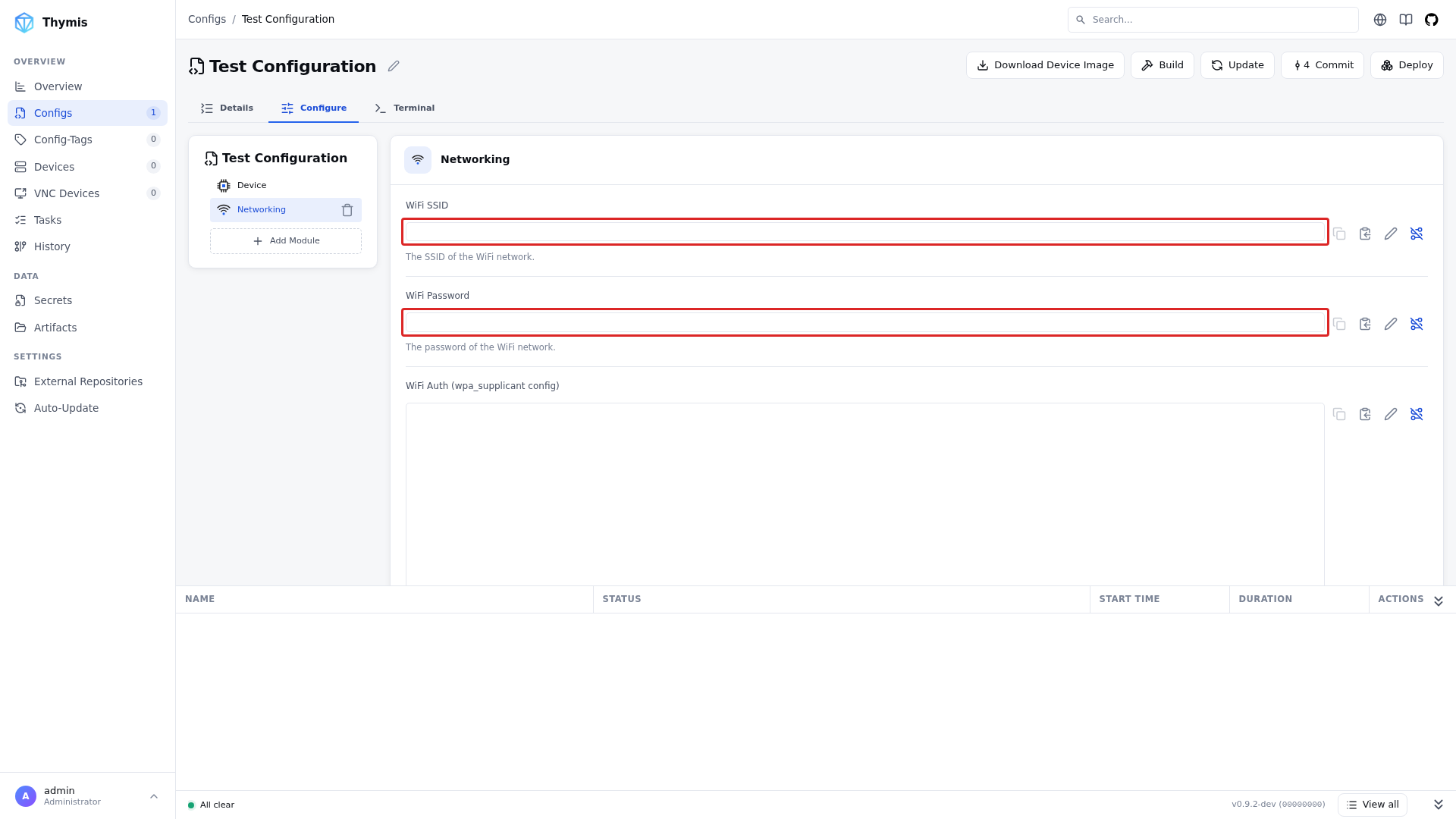Edit the WiFi Auth setting with pencil

tap(1391, 414)
